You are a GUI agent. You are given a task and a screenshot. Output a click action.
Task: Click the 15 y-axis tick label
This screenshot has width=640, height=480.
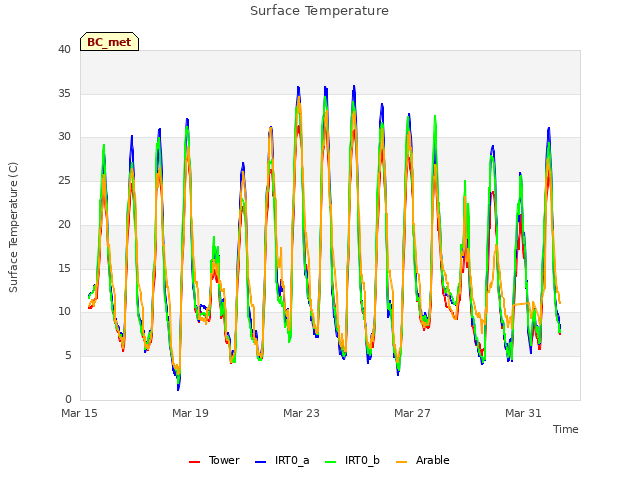pos(64,268)
